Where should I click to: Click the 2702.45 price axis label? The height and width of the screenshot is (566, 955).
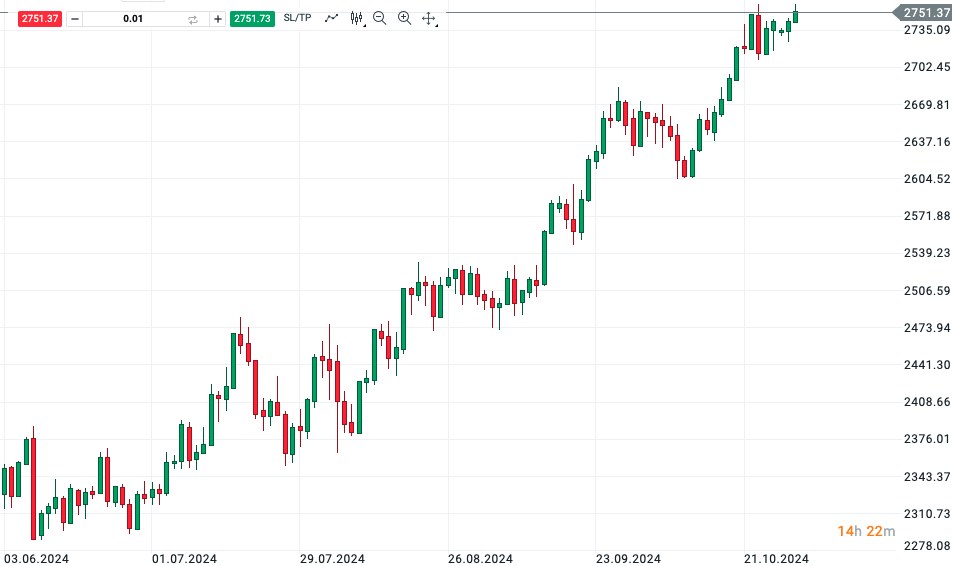(x=927, y=67)
